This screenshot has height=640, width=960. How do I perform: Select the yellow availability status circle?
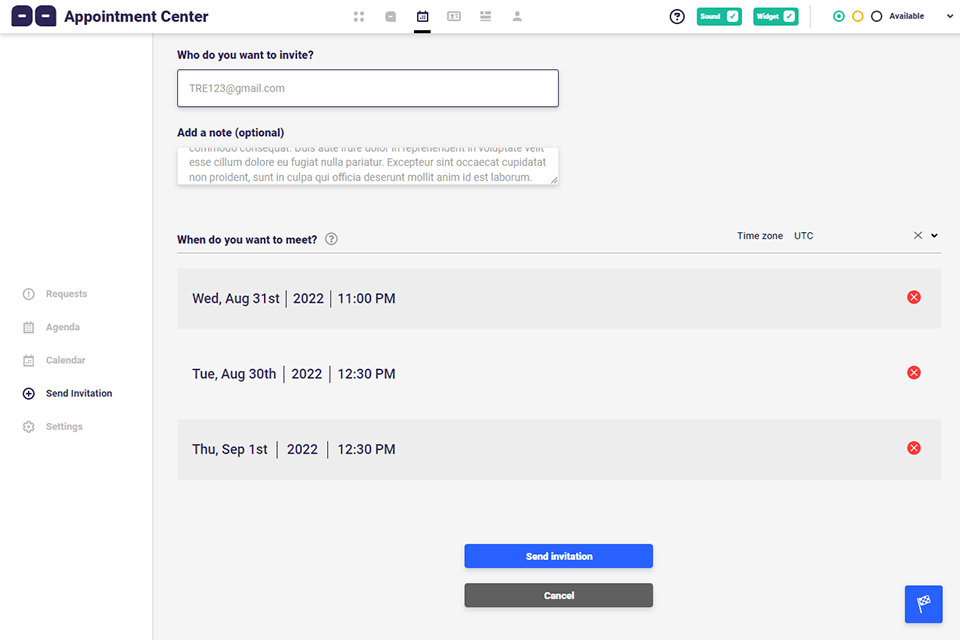[858, 17]
